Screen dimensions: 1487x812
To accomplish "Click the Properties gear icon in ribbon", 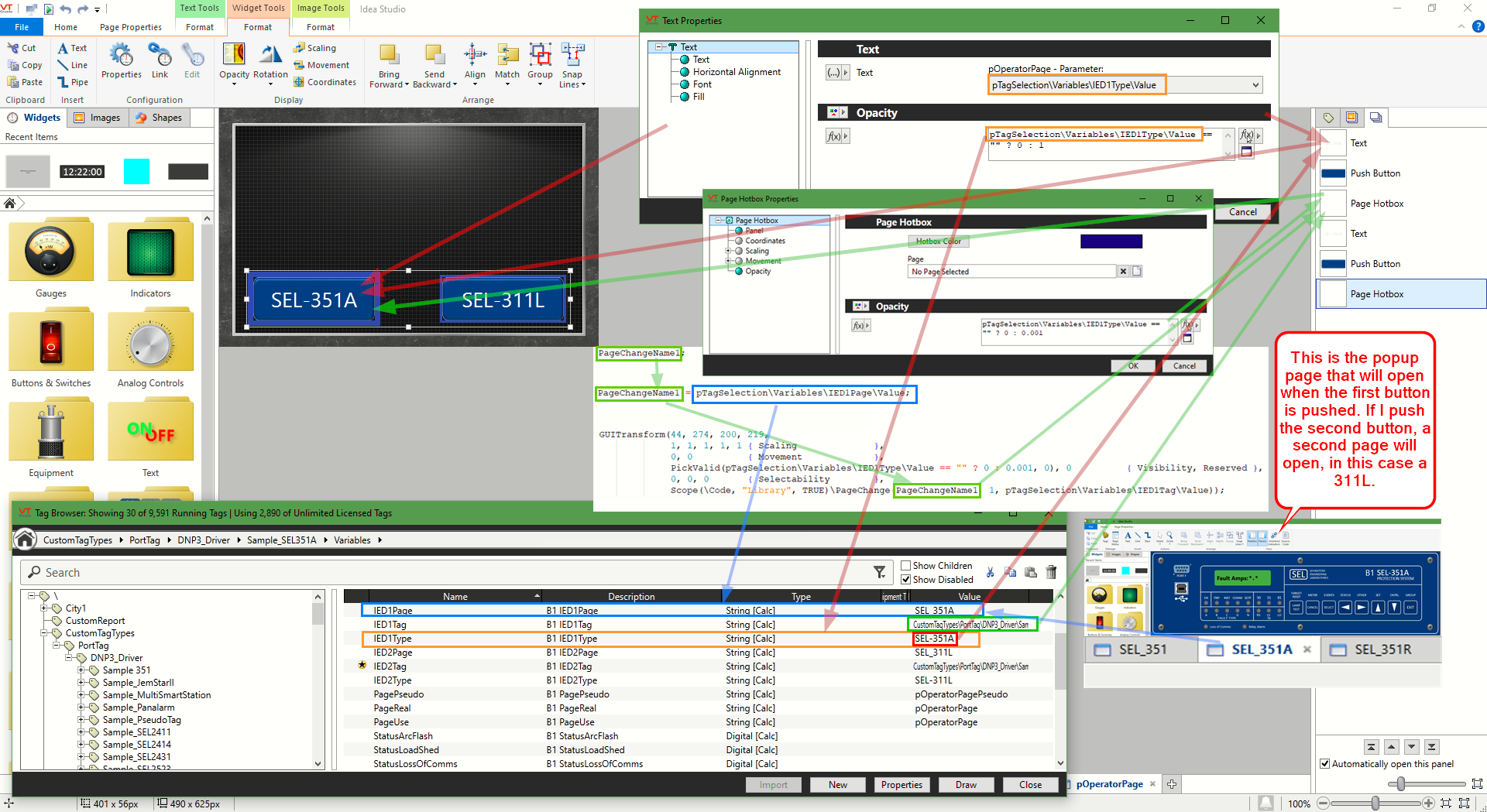I will coord(121,56).
